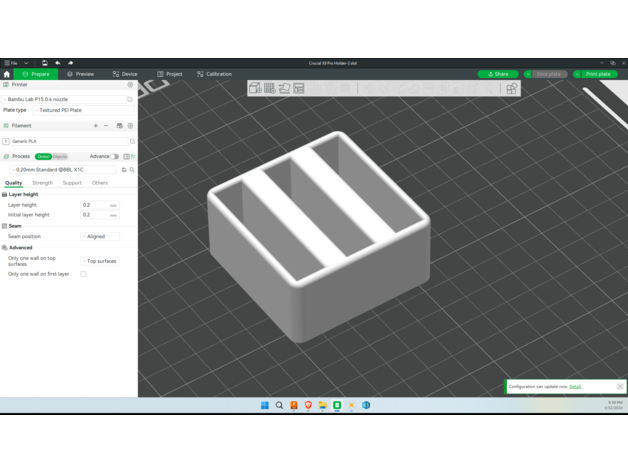Viewport: 628px width, 472px height.
Task: Click the Arrange all objects icon
Action: click(x=299, y=88)
